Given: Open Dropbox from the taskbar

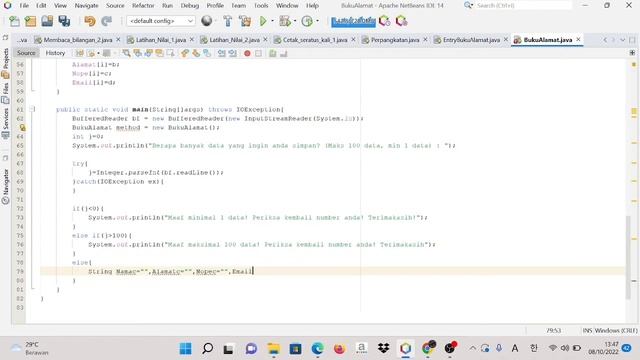Looking at the screenshot, I should pyautogui.click(x=383, y=348).
